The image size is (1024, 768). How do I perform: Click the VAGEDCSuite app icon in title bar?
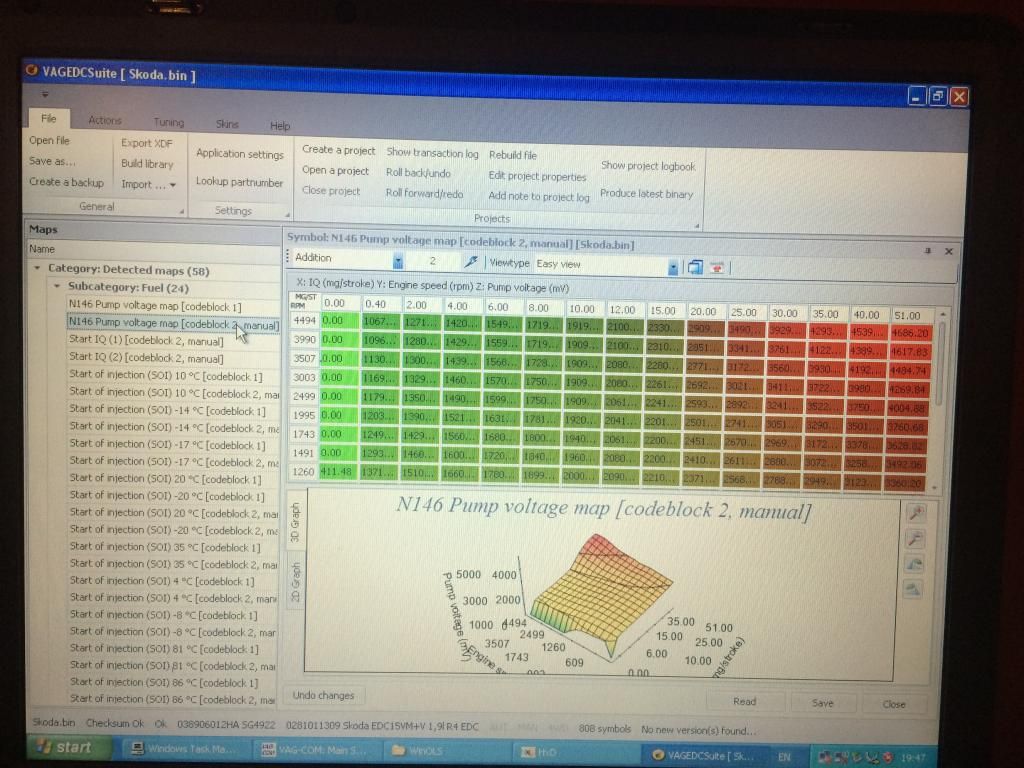pyautogui.click(x=31, y=70)
